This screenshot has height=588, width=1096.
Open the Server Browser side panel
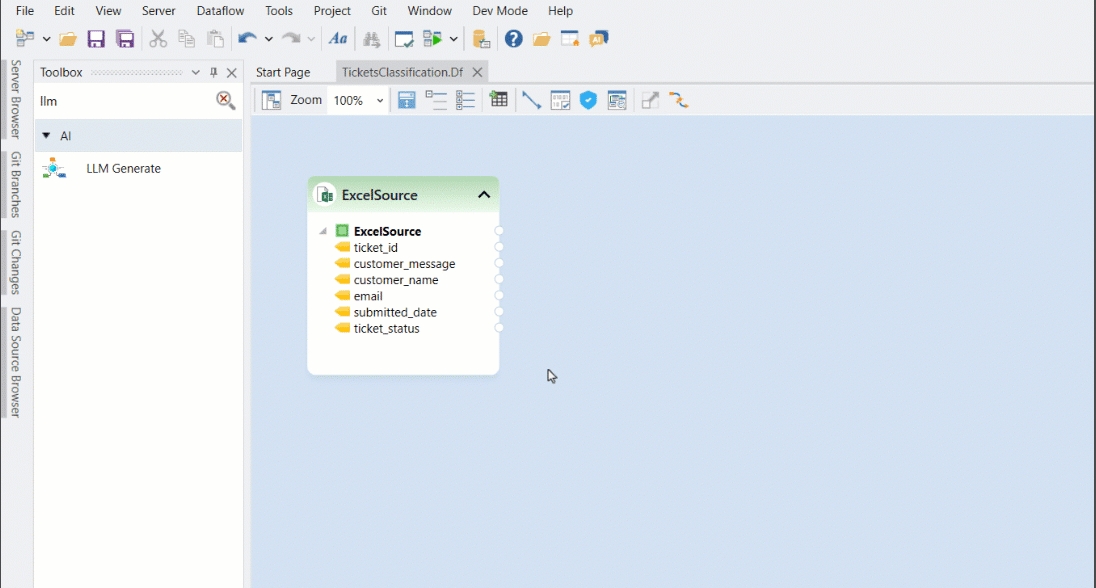[15, 99]
